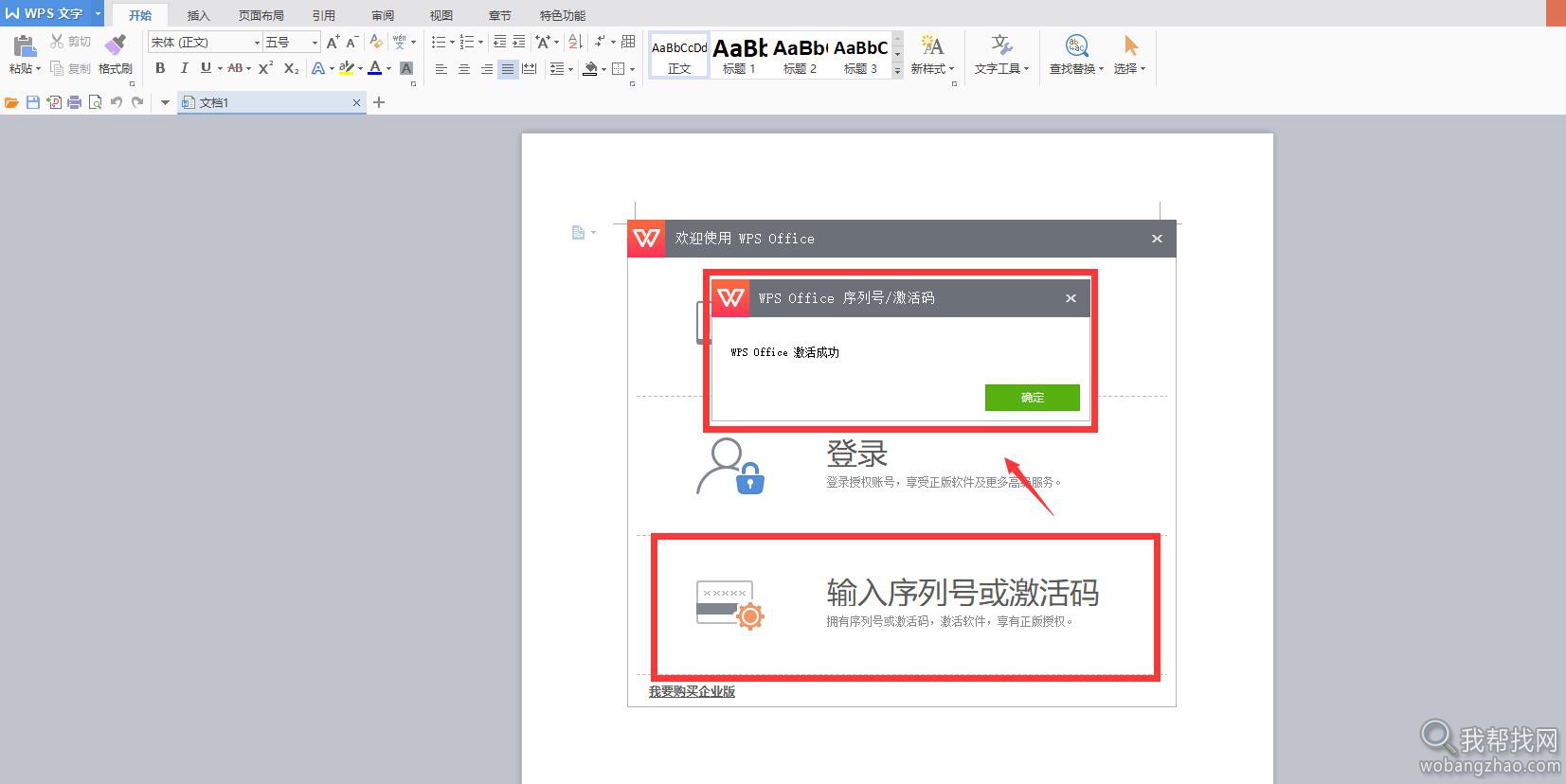Decrease font size with the A- icon

coord(351,42)
